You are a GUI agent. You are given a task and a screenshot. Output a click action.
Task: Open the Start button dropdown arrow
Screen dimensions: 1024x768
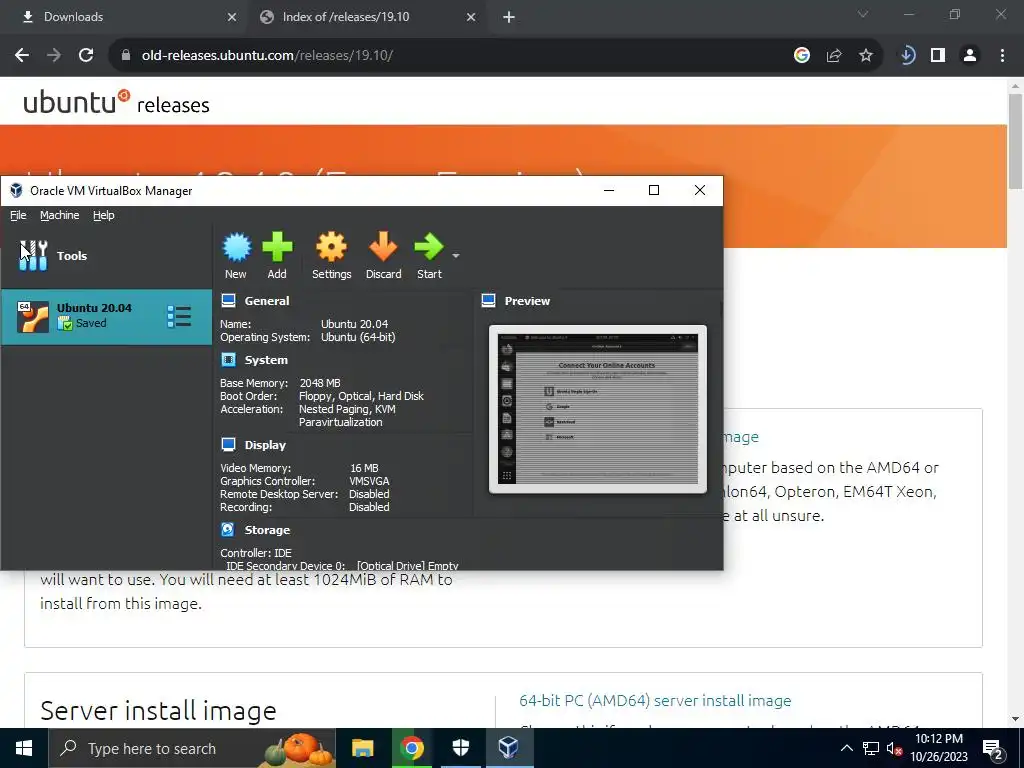456,255
